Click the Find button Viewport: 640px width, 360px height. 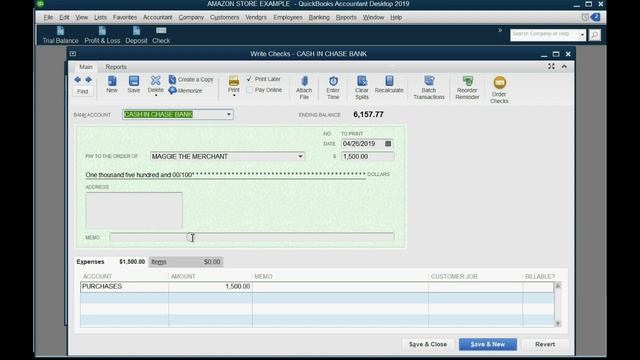pyautogui.click(x=82, y=91)
